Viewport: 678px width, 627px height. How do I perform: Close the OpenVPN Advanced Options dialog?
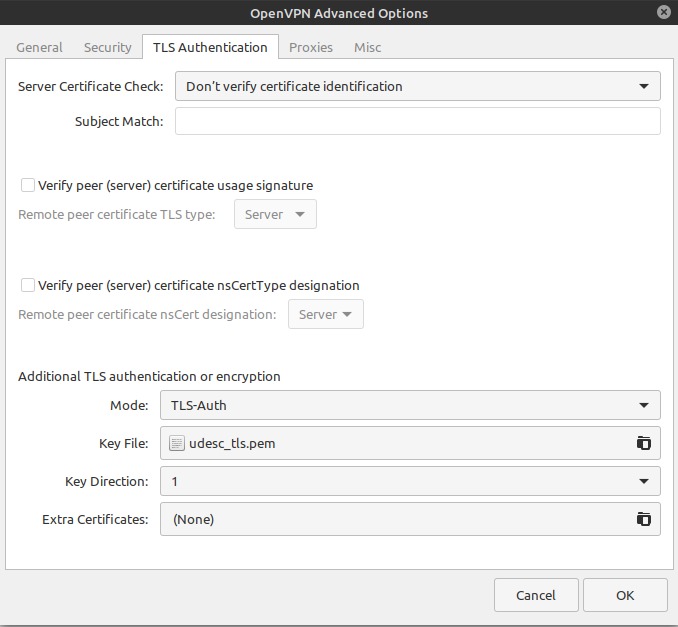(x=664, y=13)
